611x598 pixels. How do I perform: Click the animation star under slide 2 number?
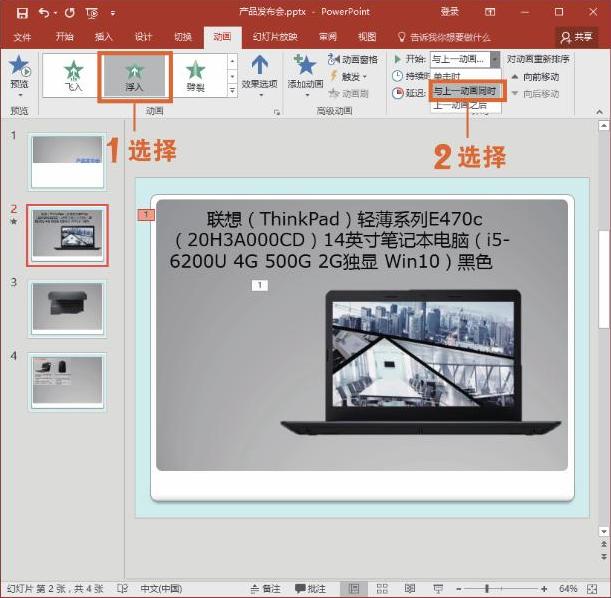tap(14, 221)
